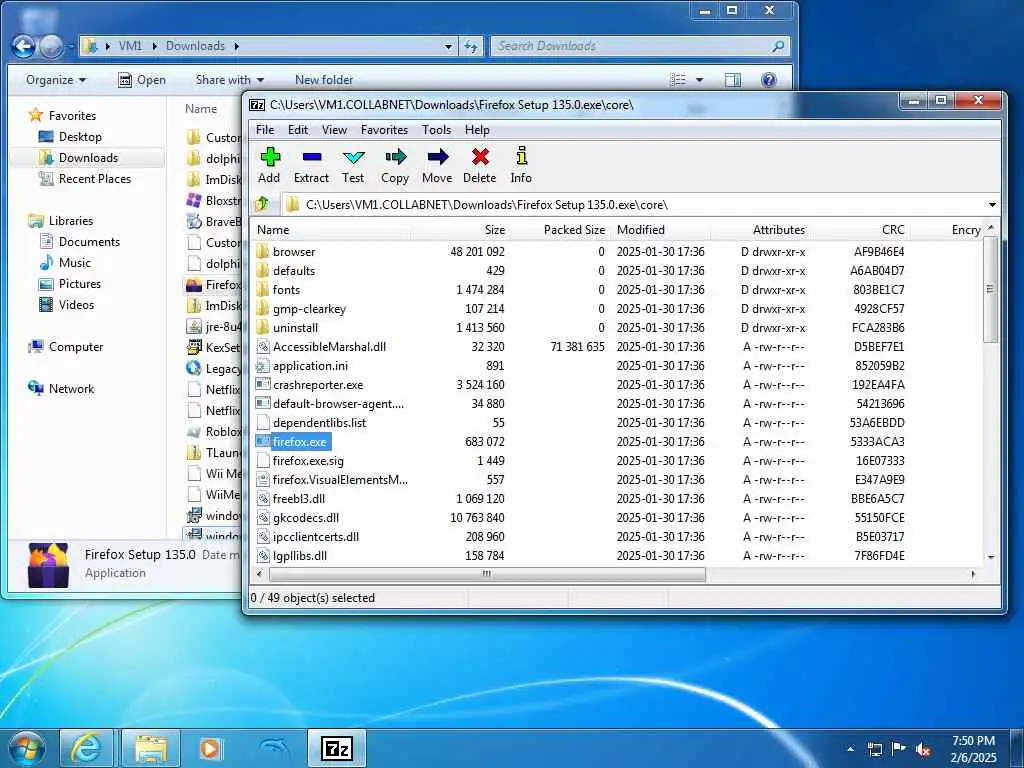Open the View menu in 7-Zip
The image size is (1024, 768).
[334, 130]
